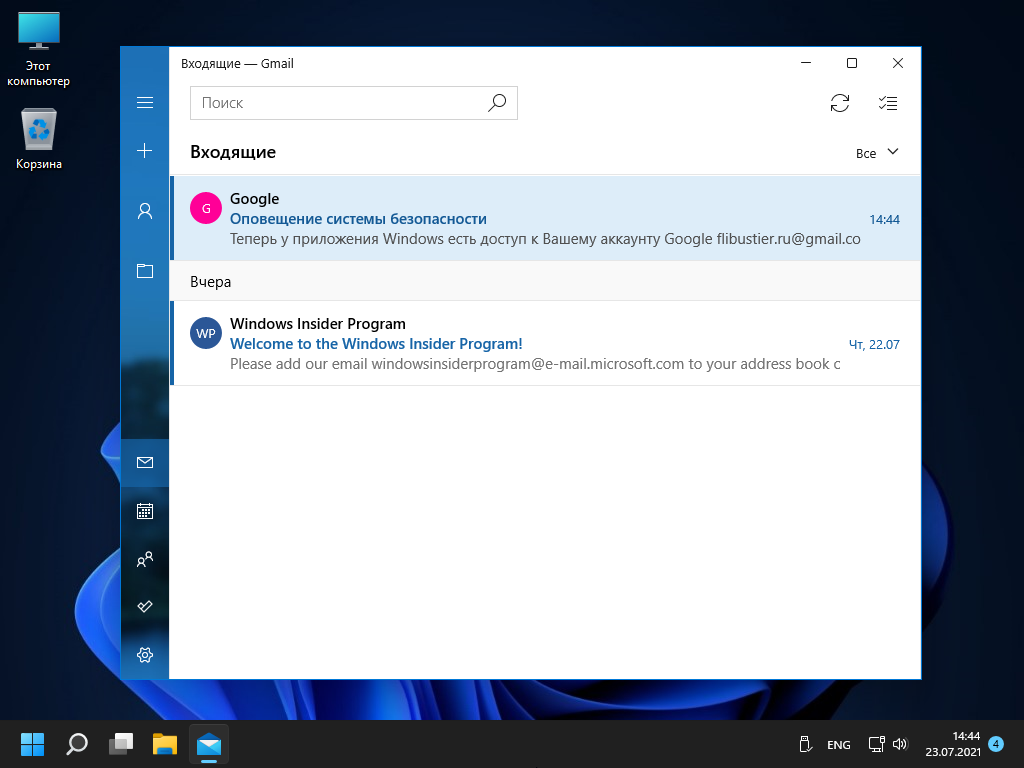Open the notification center badge

(996, 744)
